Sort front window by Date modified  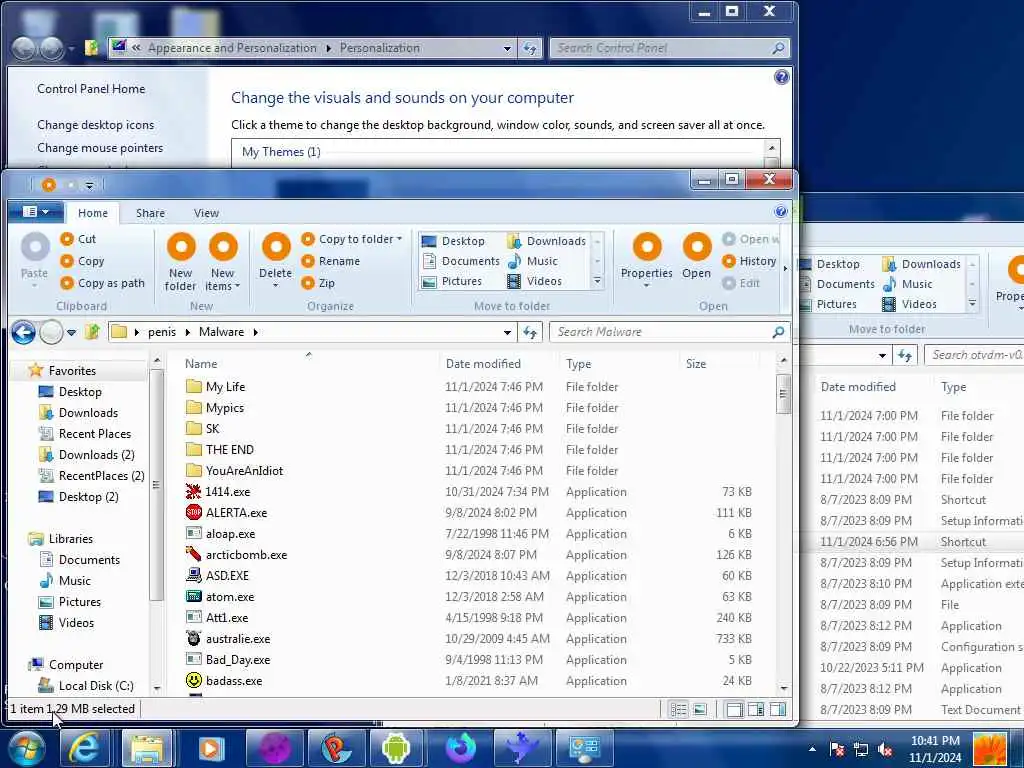pyautogui.click(x=483, y=364)
